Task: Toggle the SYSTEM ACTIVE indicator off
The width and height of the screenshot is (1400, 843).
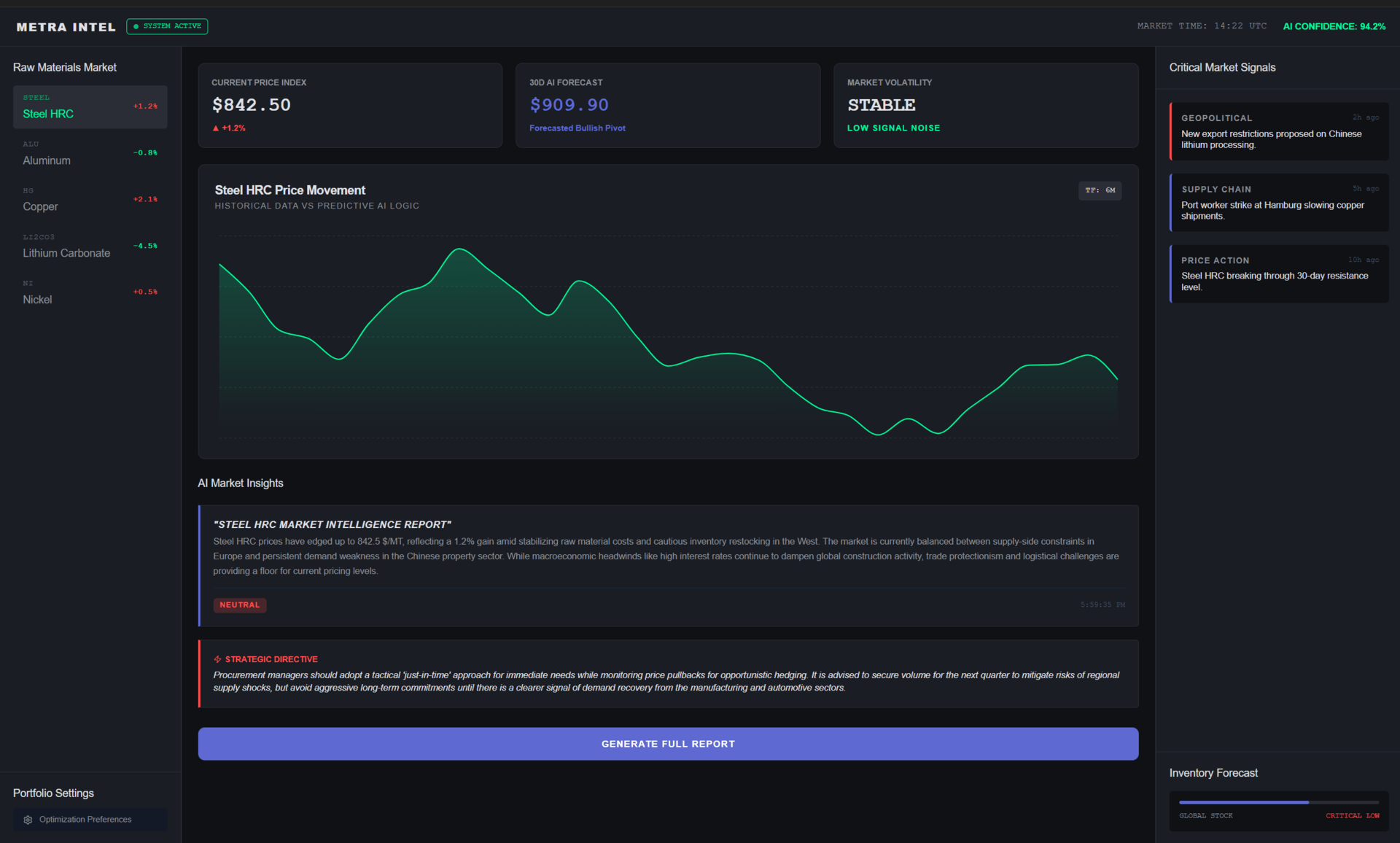Action: (167, 26)
